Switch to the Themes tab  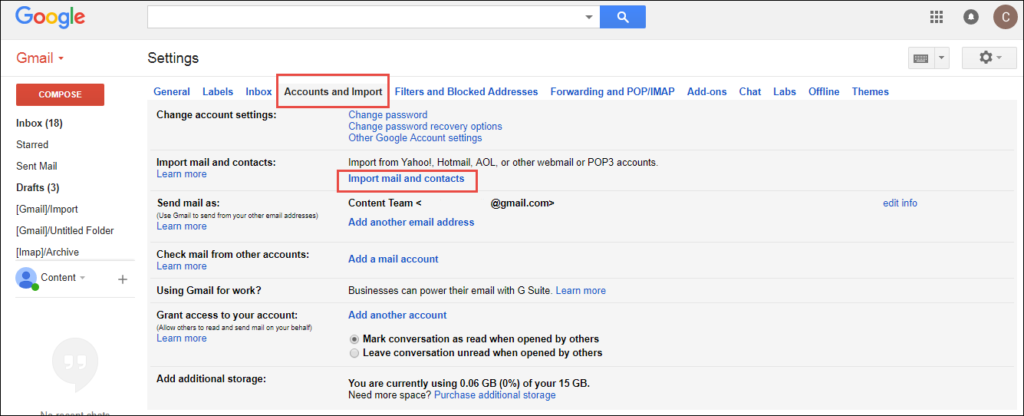point(870,92)
